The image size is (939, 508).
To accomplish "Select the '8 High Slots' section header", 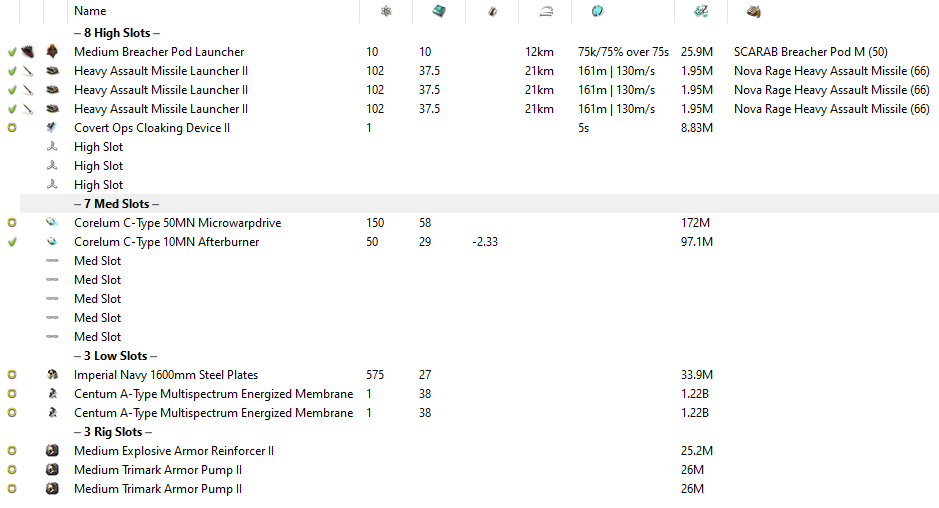I will 117,33.
